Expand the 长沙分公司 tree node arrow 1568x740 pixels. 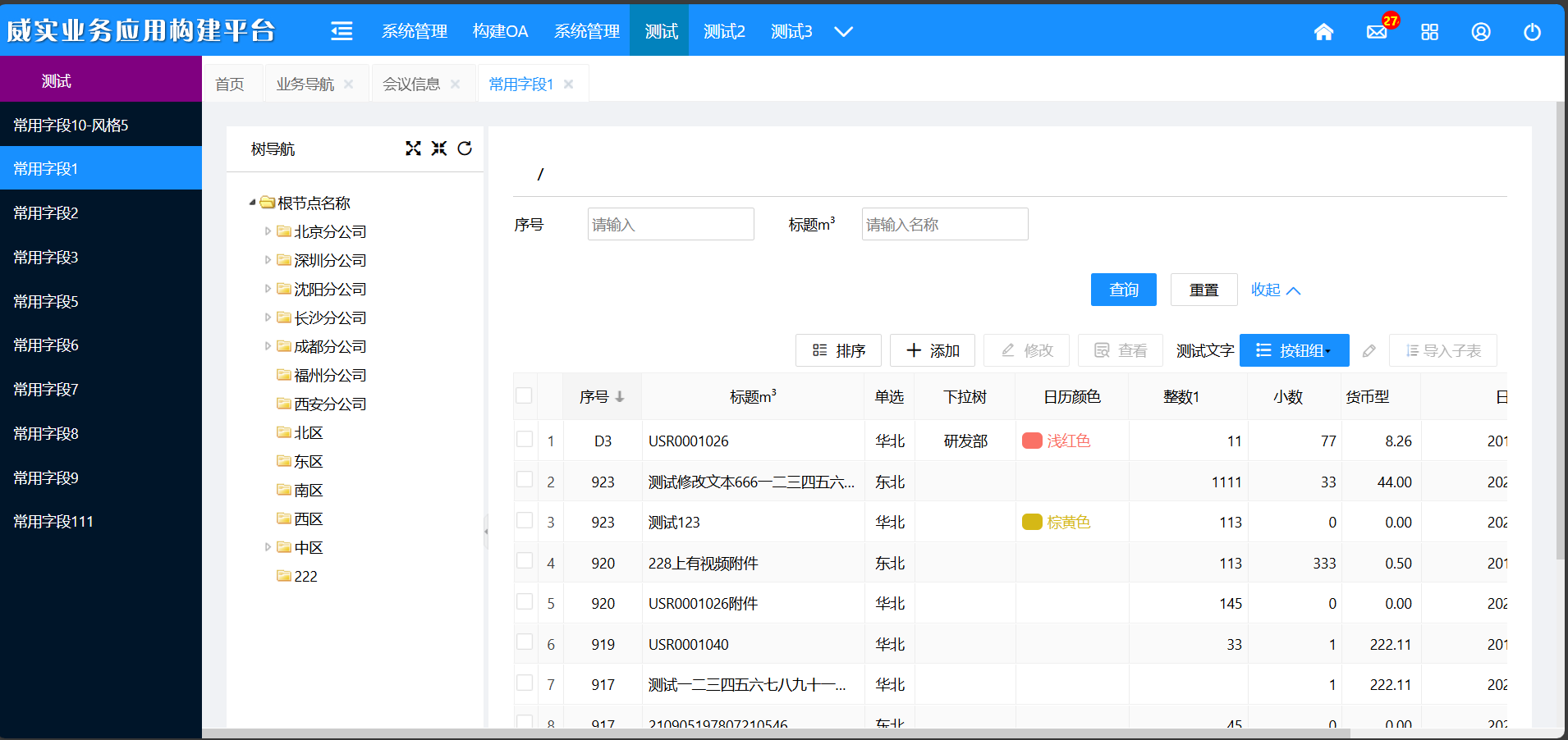pos(268,317)
